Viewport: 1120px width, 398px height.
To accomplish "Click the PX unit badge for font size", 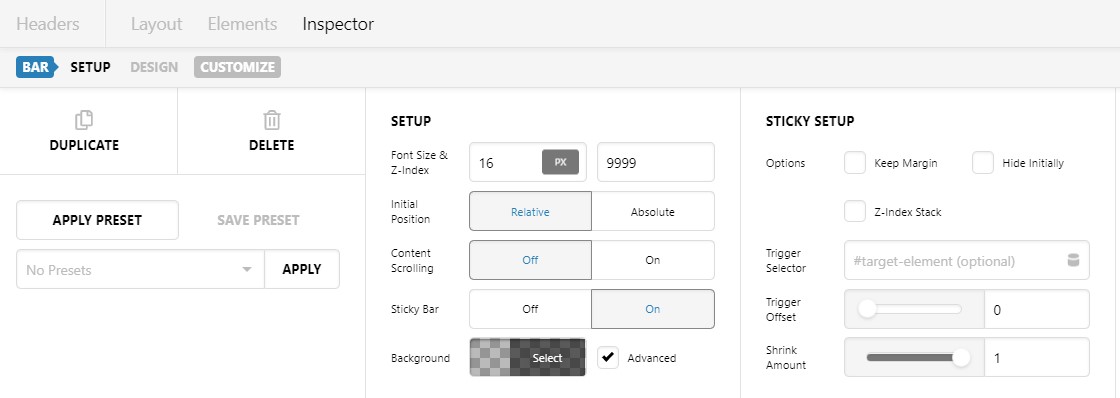I will coord(560,162).
